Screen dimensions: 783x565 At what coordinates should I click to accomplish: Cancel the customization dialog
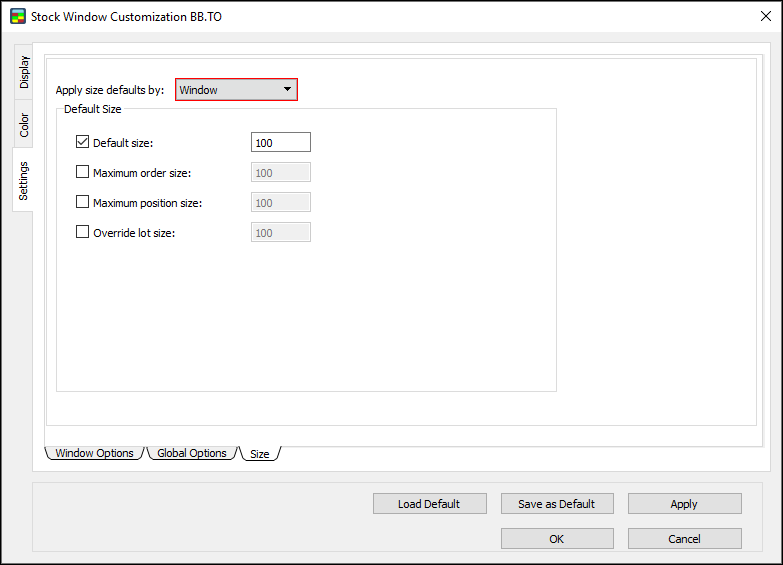click(684, 539)
